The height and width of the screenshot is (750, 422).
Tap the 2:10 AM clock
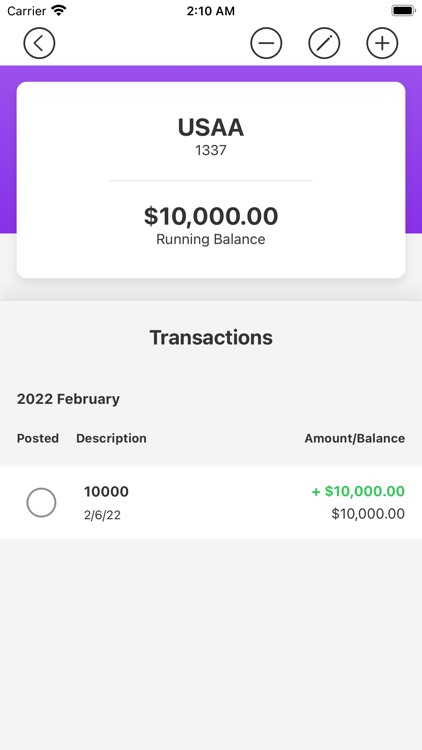click(211, 11)
